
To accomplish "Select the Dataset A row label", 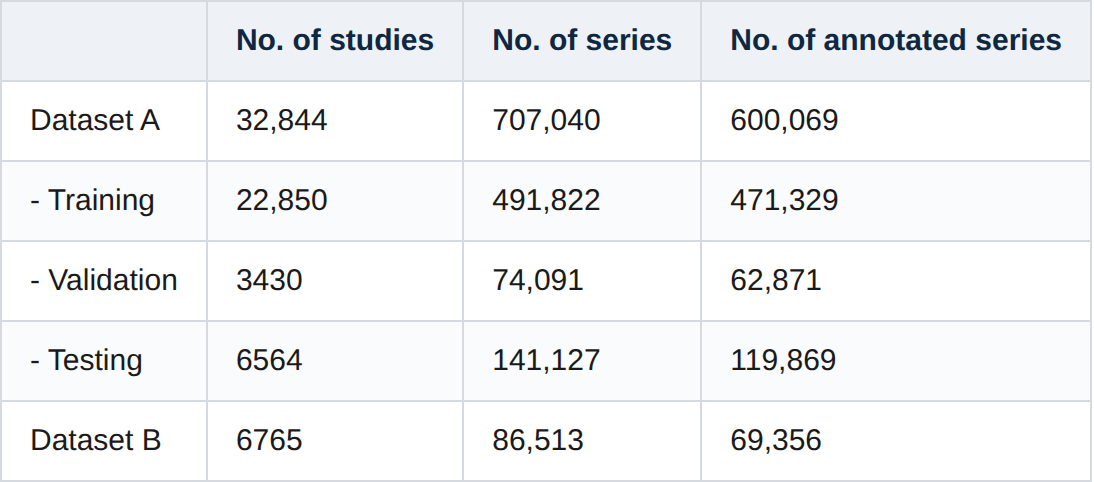I will 95,121.
